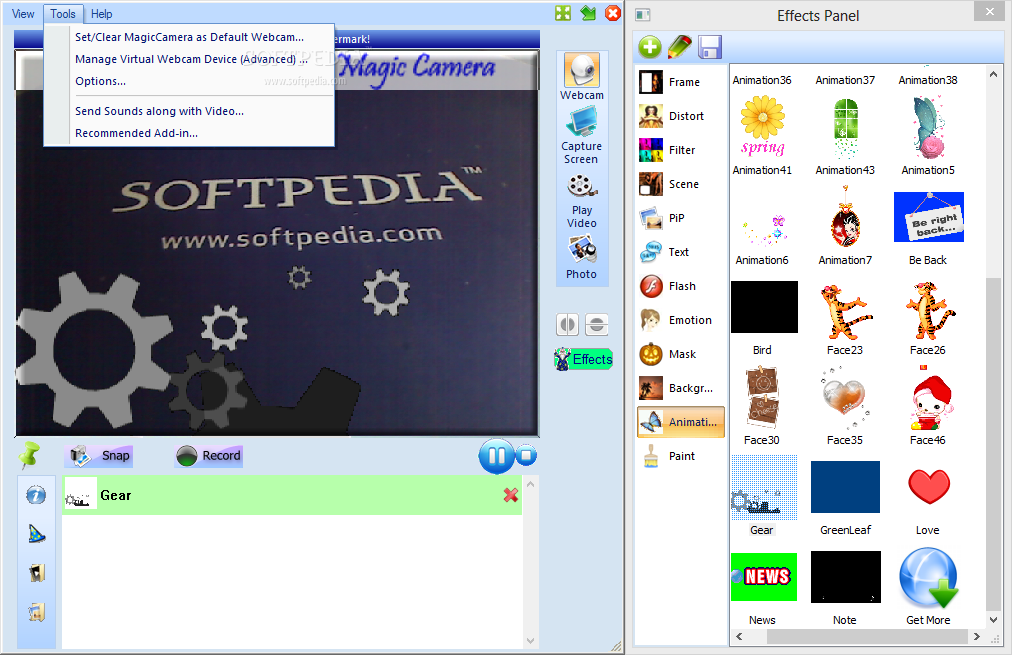Take a picture with Snap button
This screenshot has height=655, width=1012.
(x=99, y=456)
